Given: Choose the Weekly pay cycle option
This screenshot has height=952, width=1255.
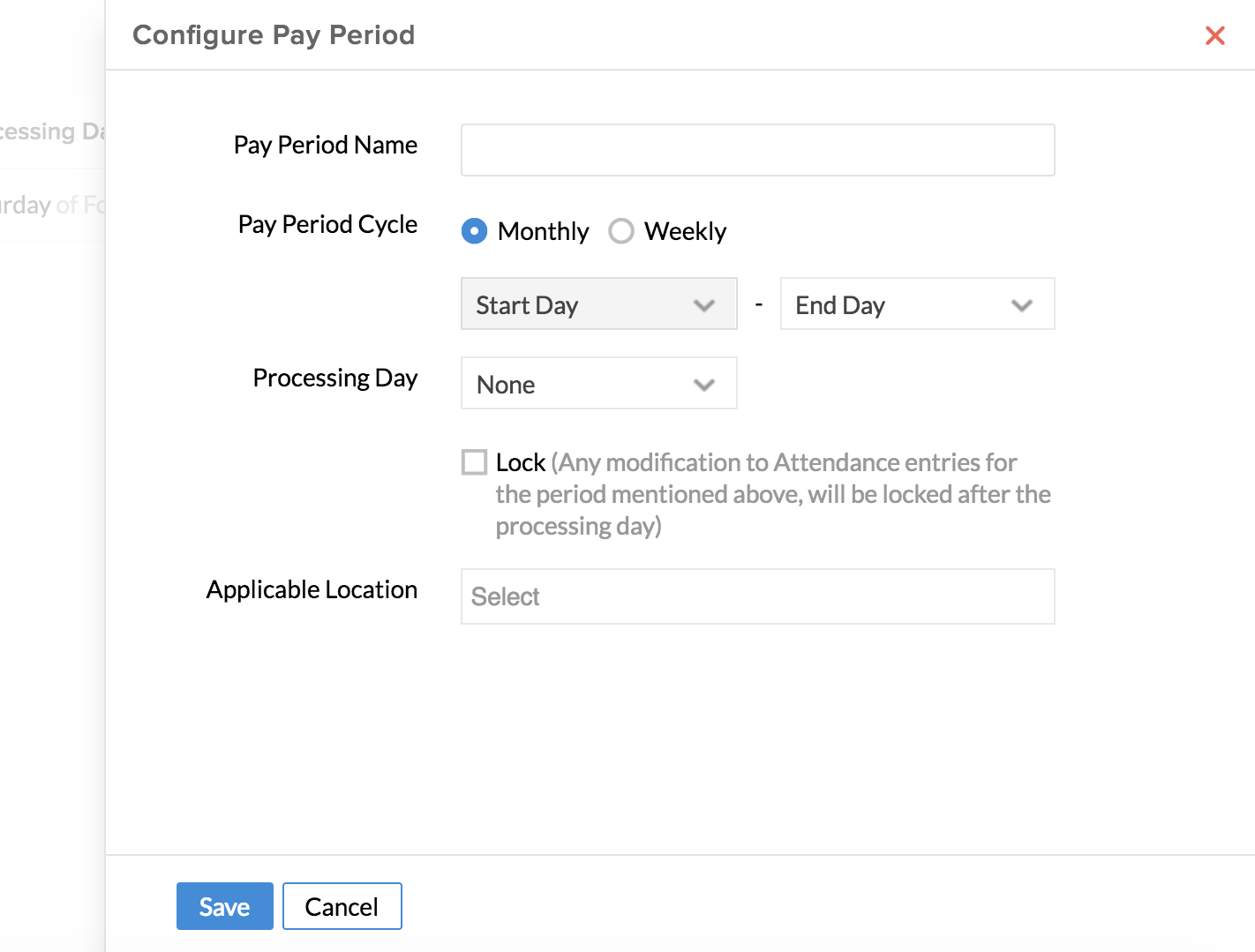Looking at the screenshot, I should pyautogui.click(x=621, y=231).
